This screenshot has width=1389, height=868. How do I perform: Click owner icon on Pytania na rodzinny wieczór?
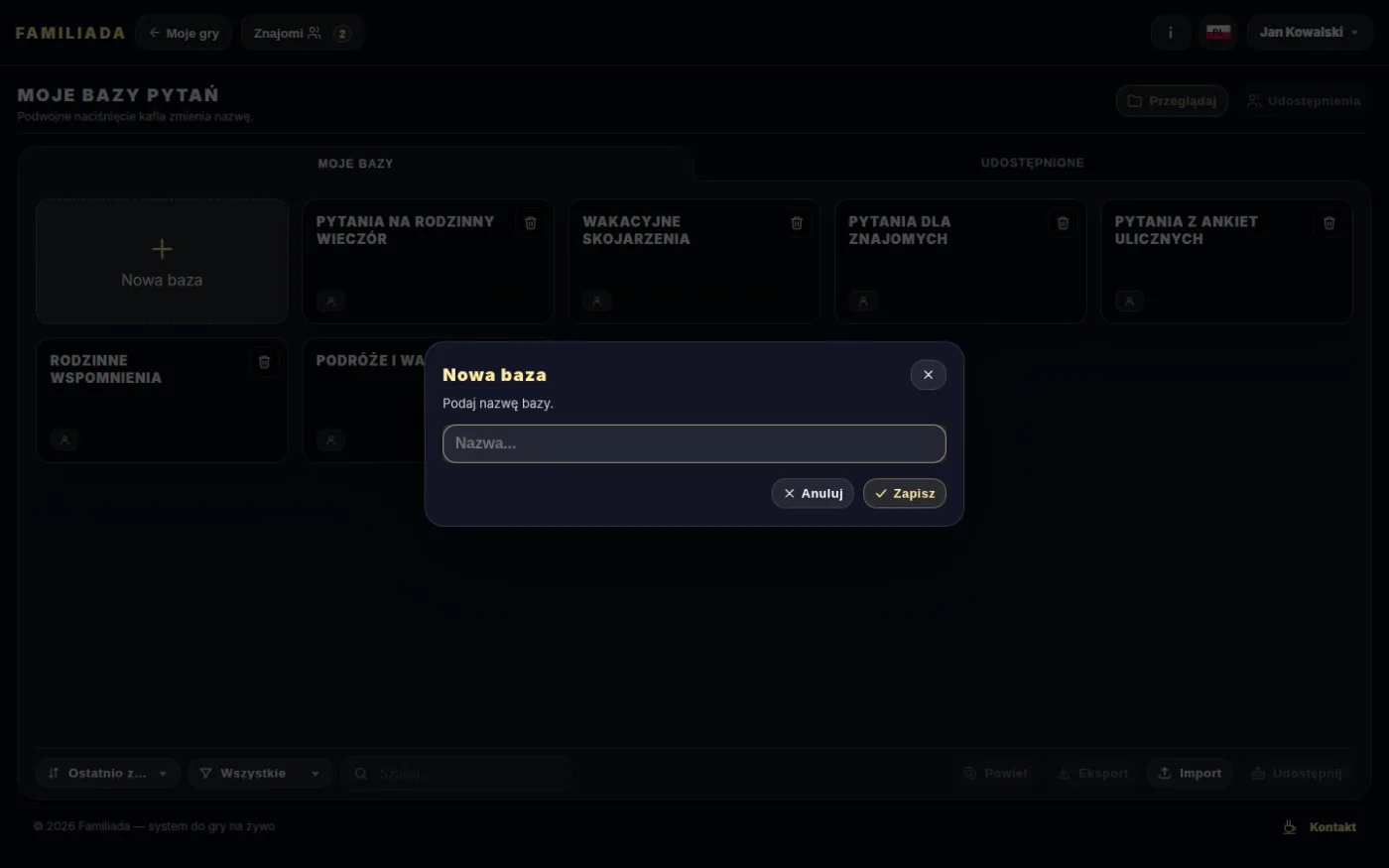331,301
